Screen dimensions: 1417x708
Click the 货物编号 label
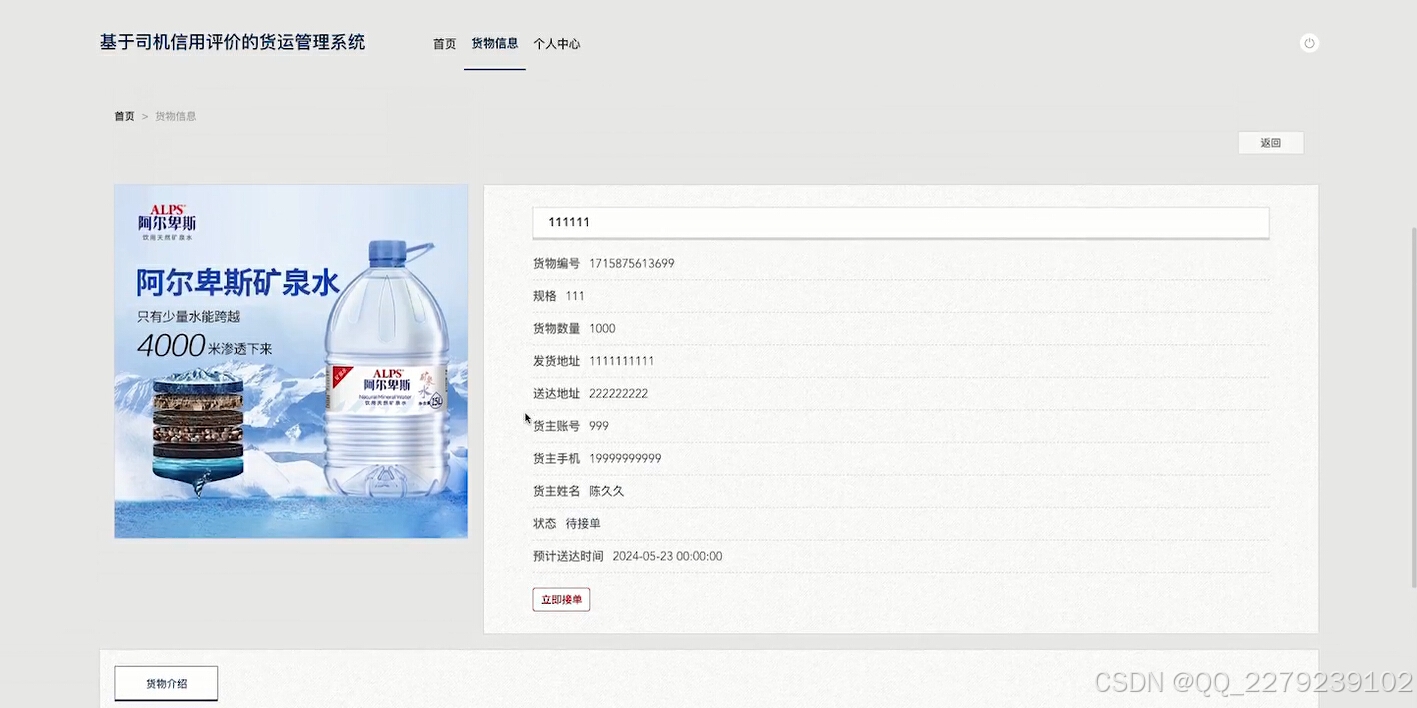pos(556,264)
